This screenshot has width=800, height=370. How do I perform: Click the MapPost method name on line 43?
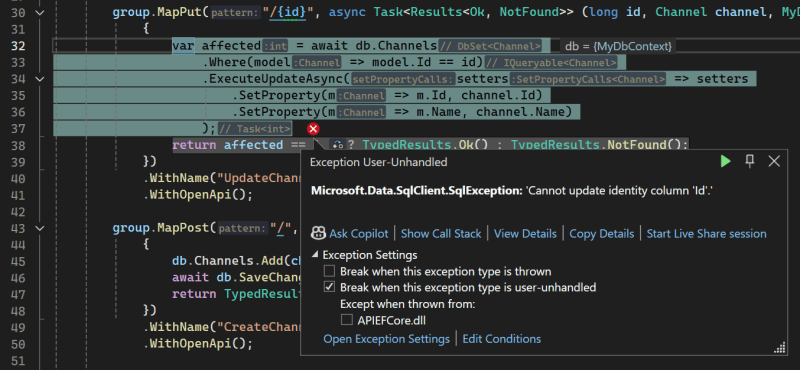[184, 228]
